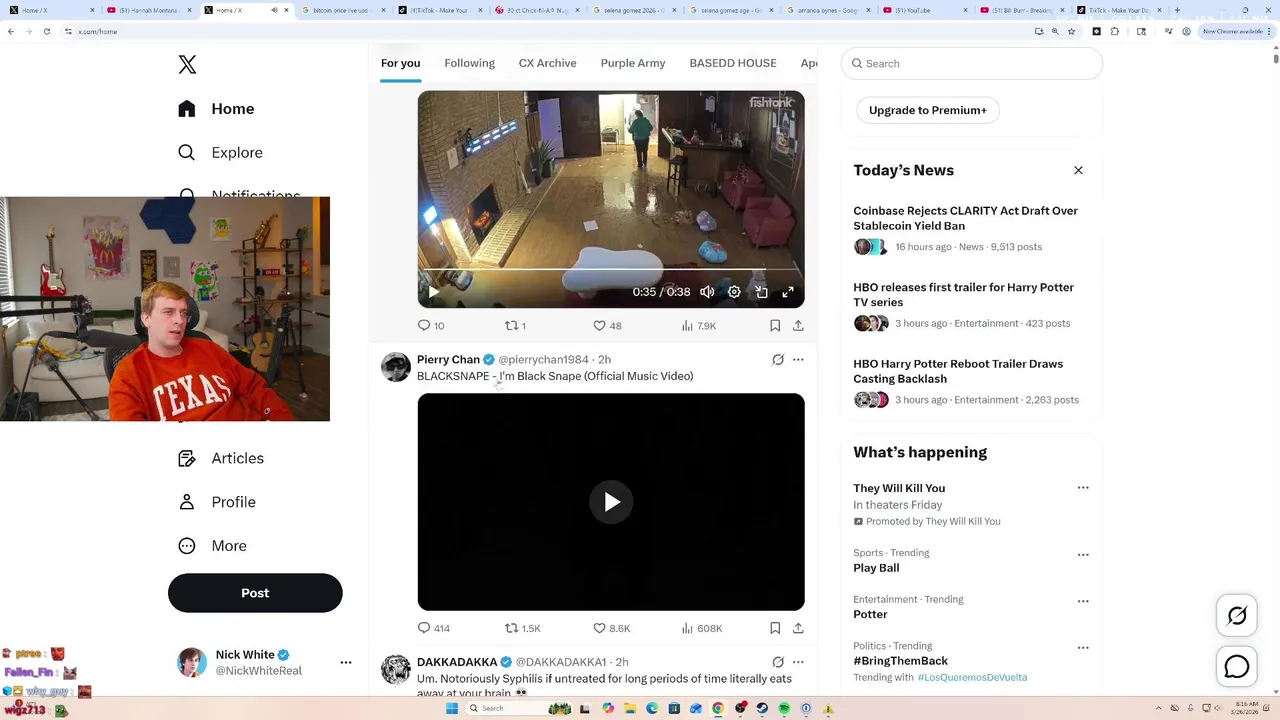The image size is (1280, 720).
Task: Open the Play Ball trending topic
Action: pyautogui.click(x=876, y=568)
